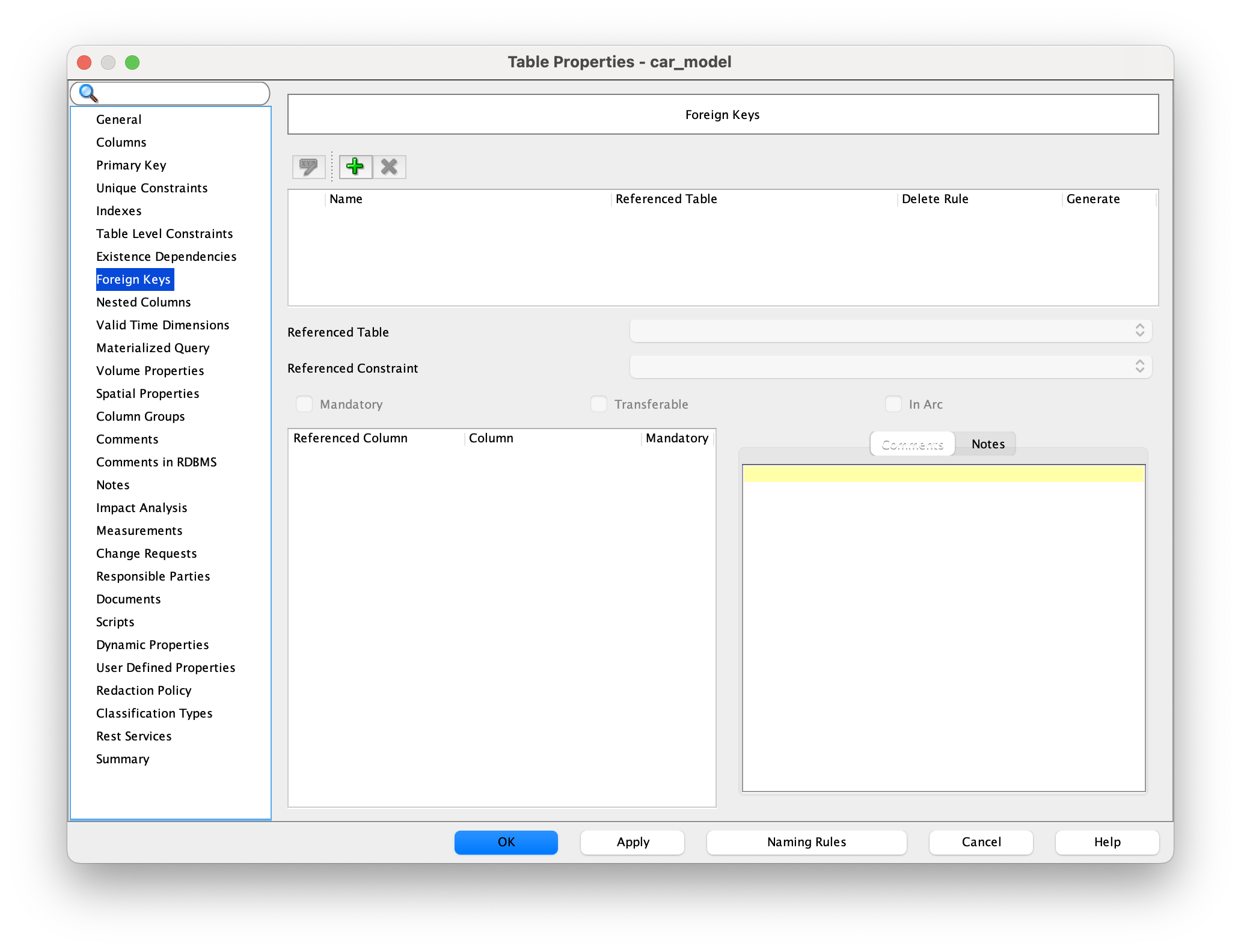Image resolution: width=1241 pixels, height=952 pixels.
Task: Focus the navigation search field
Action: point(180,93)
